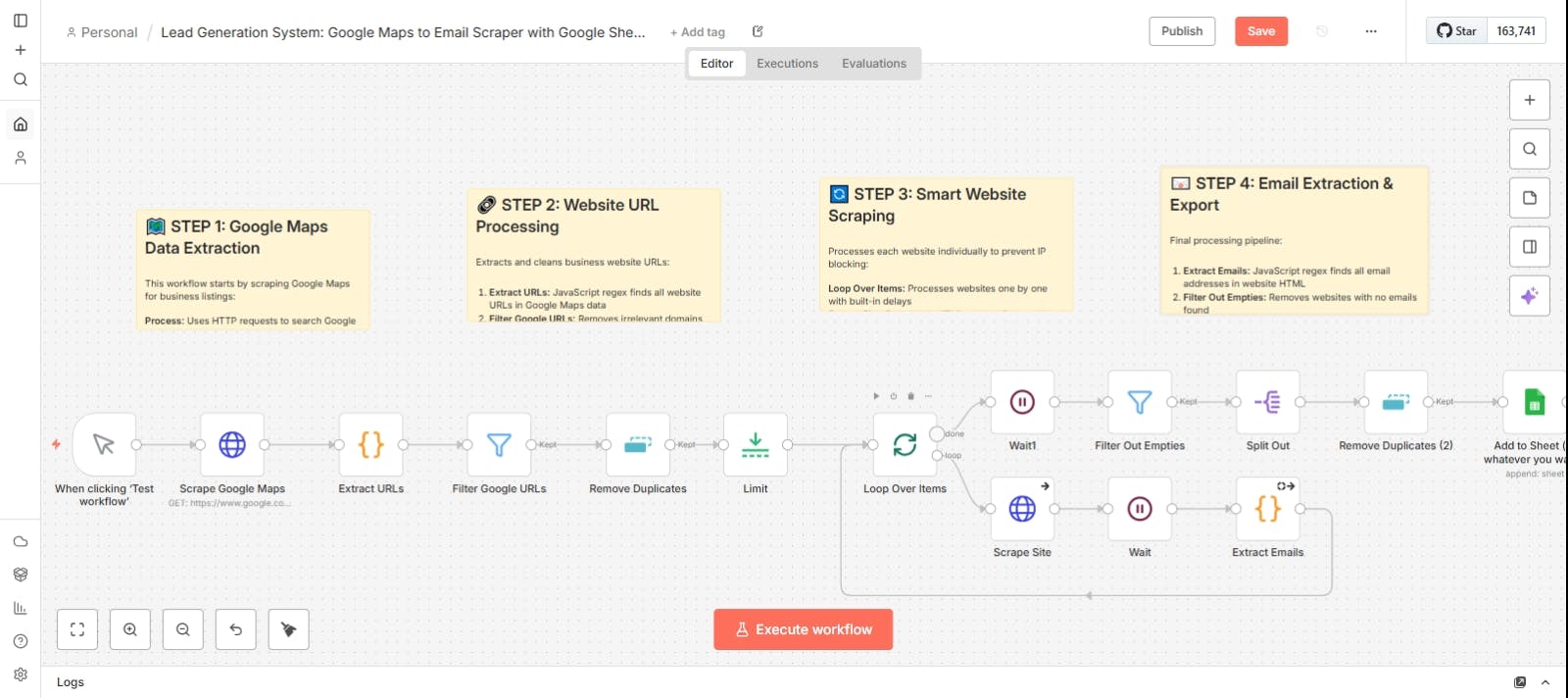Switch to the Executions tab

[787, 64]
